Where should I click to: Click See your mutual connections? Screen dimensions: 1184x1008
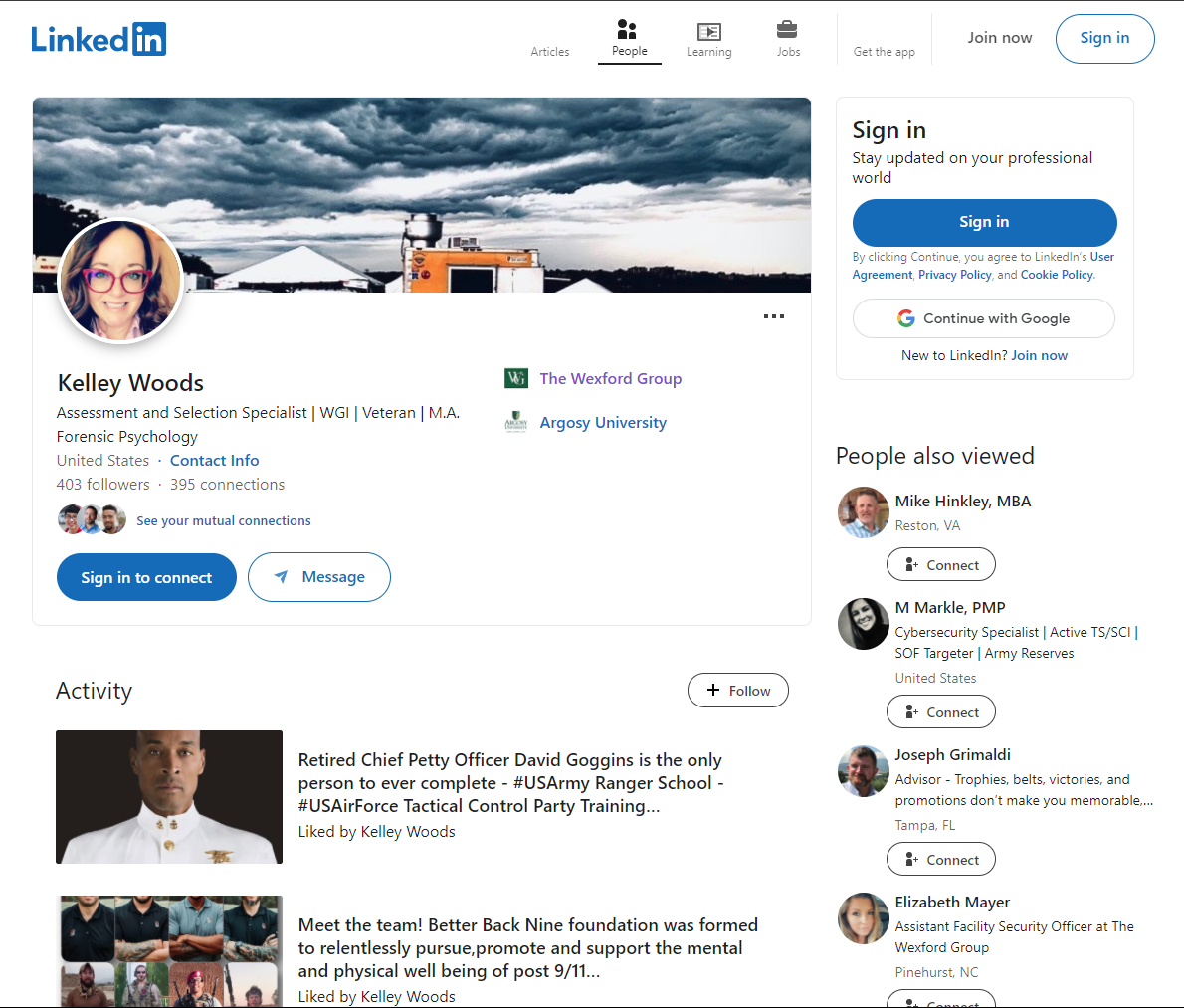click(x=224, y=521)
